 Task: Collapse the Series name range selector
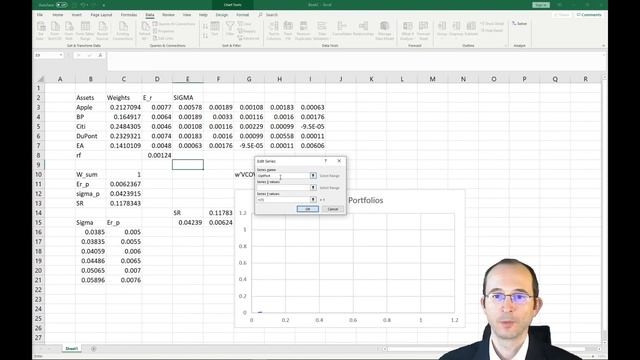[313, 176]
